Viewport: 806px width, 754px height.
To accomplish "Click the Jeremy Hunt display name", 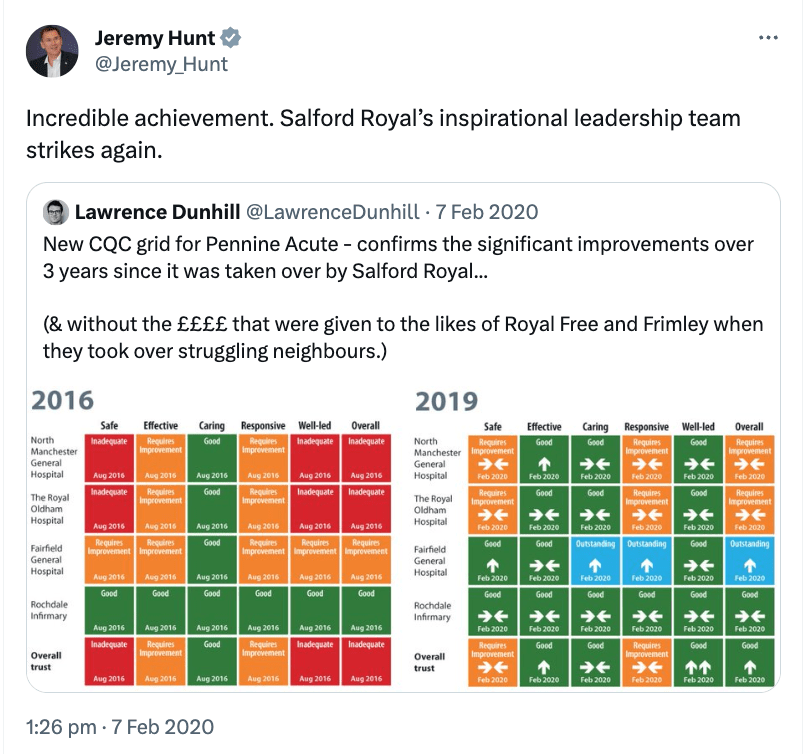I will point(155,39).
